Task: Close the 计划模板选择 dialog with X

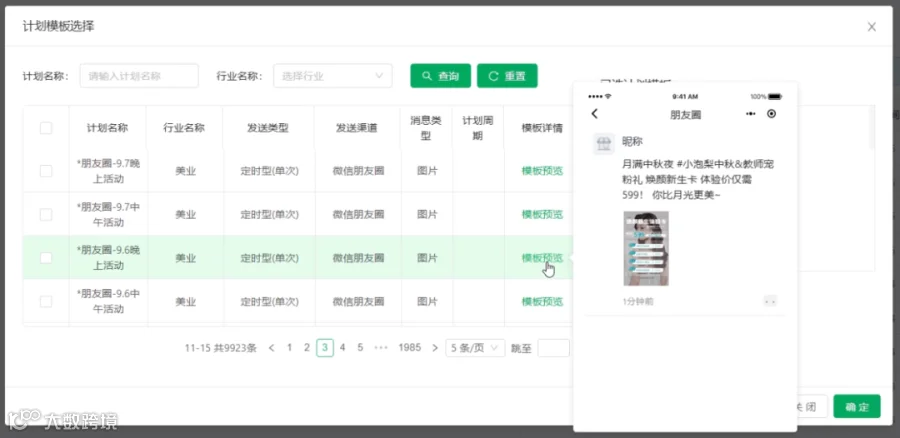Action: [872, 26]
